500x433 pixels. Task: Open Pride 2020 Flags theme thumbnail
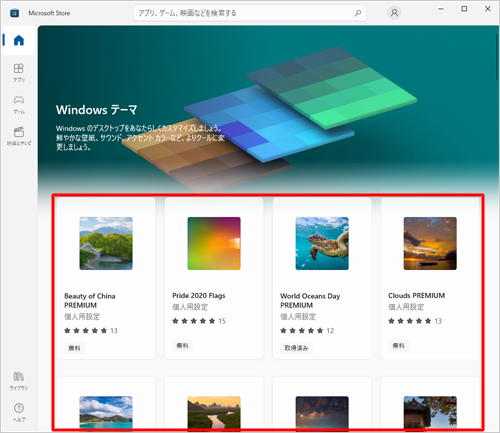pos(214,243)
